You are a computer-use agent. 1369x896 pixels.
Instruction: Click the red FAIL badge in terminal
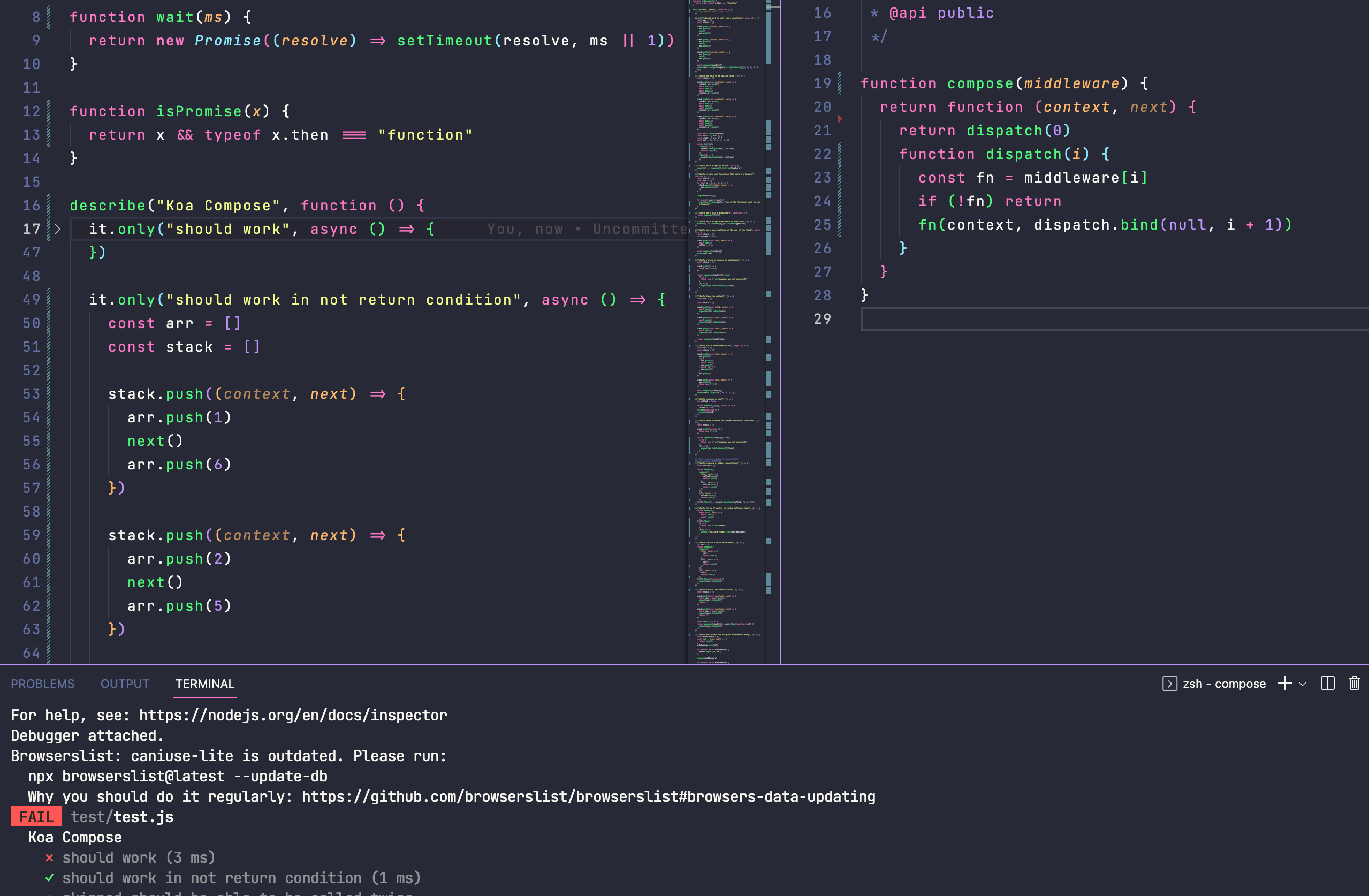[x=36, y=817]
